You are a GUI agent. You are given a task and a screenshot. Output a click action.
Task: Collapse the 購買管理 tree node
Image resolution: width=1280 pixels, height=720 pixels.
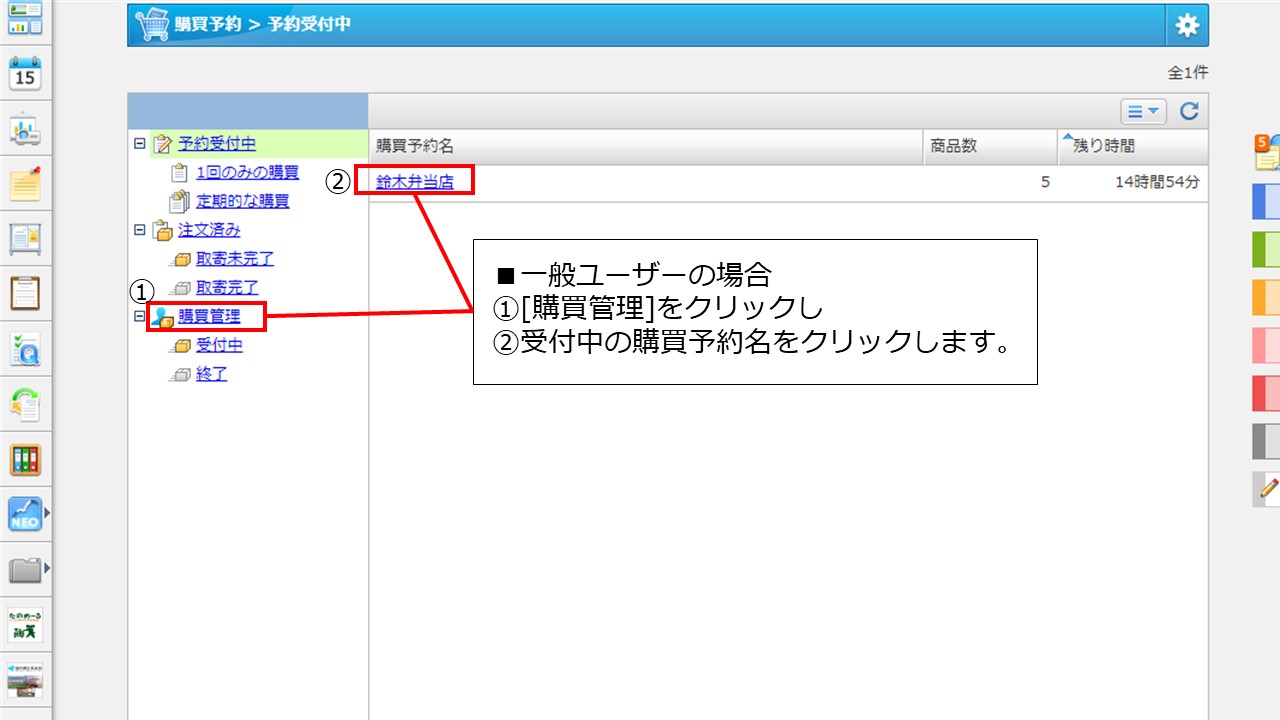[140, 317]
